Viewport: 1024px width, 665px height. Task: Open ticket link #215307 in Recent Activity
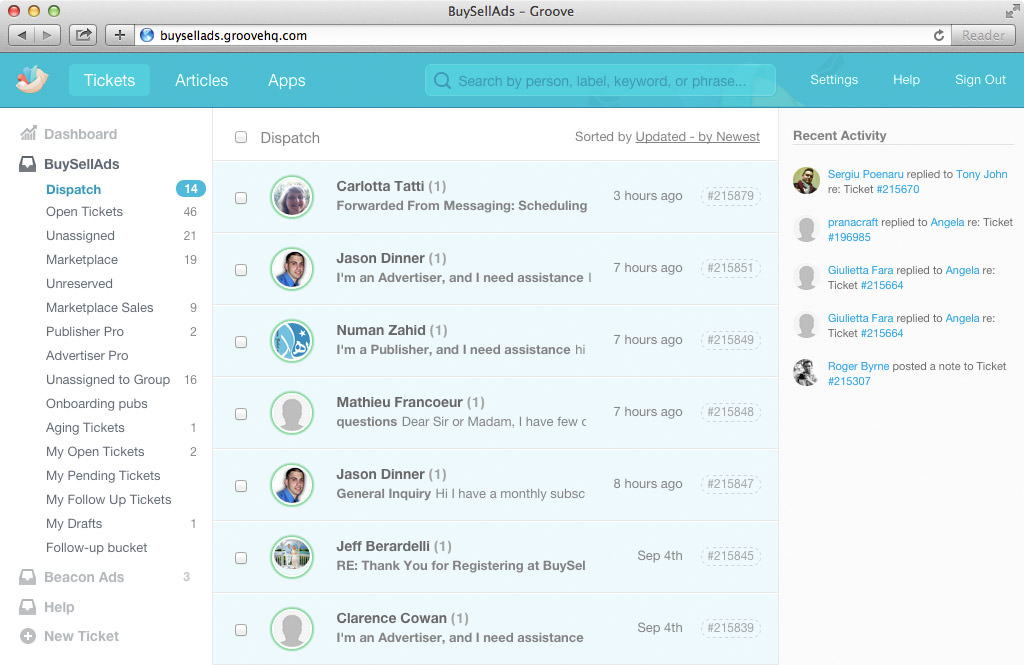point(849,381)
